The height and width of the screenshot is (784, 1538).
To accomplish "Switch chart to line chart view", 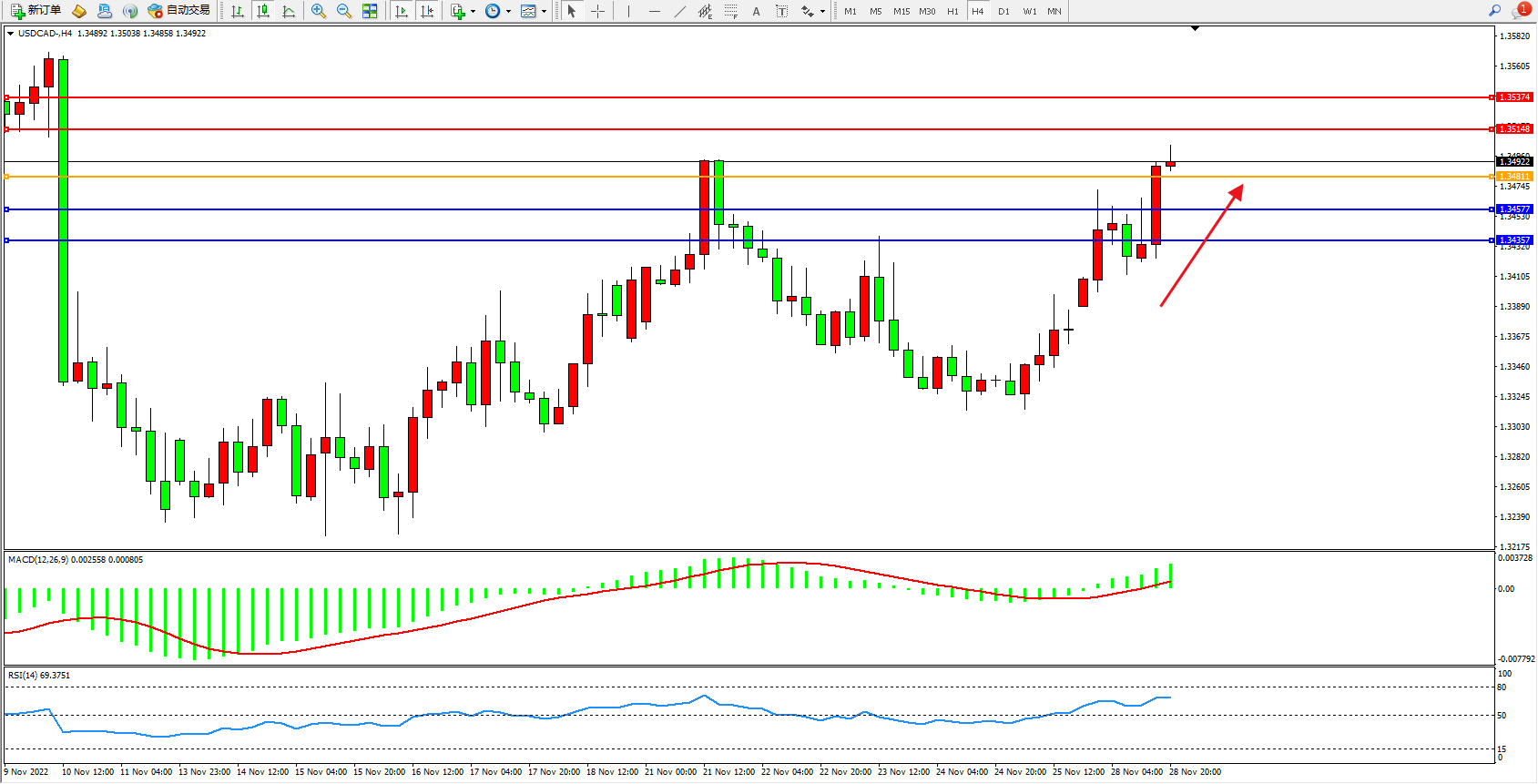I will coord(289,11).
